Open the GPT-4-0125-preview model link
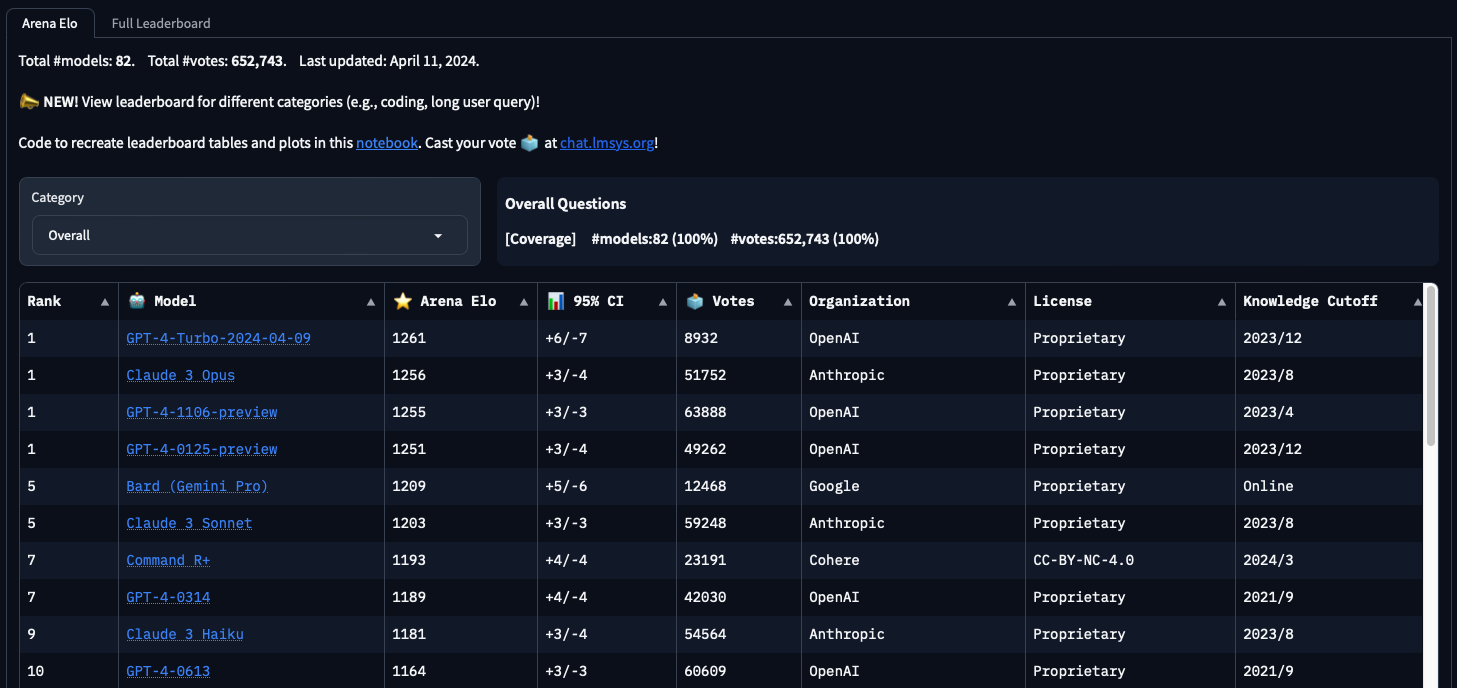The image size is (1457, 688). click(x=202, y=449)
